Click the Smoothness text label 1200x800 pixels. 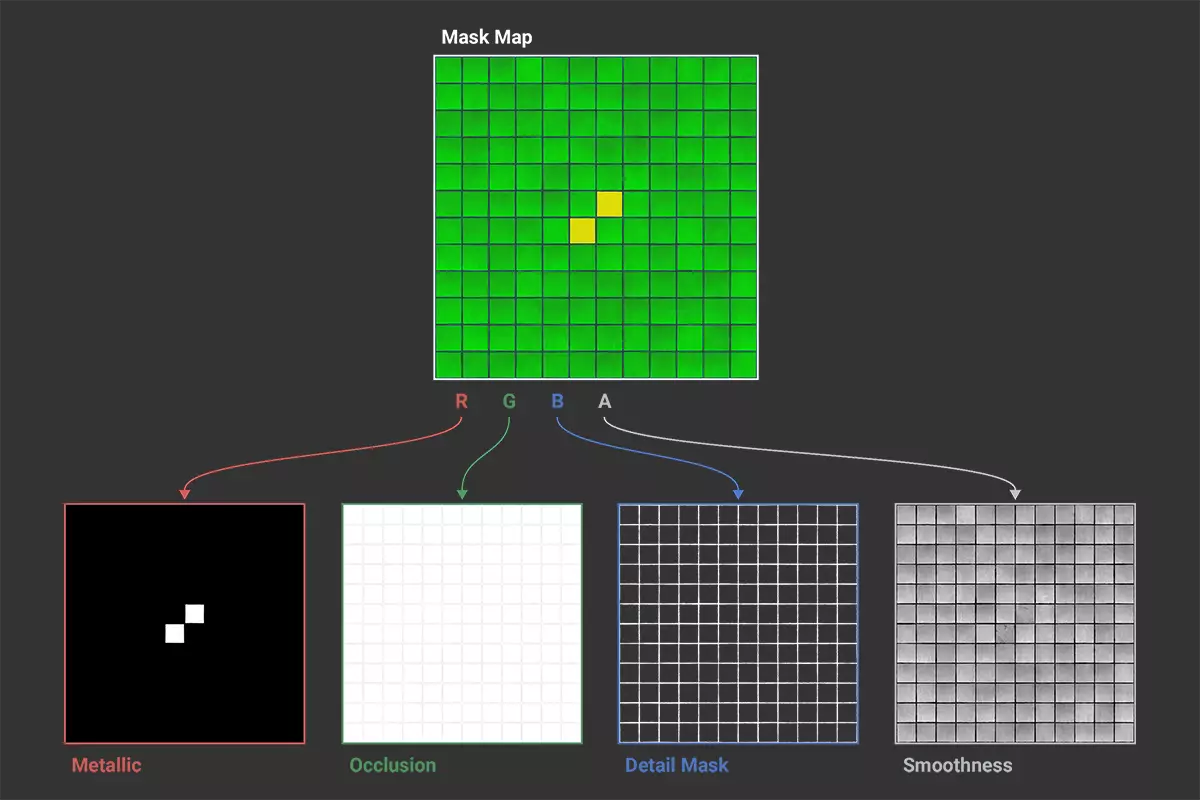pyautogui.click(x=957, y=766)
